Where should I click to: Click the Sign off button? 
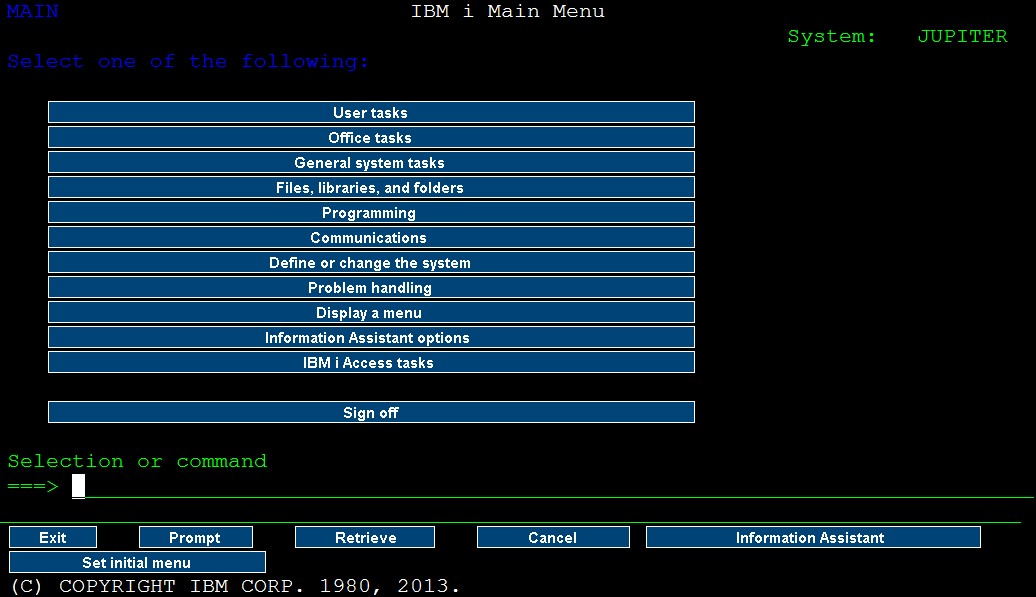point(370,412)
